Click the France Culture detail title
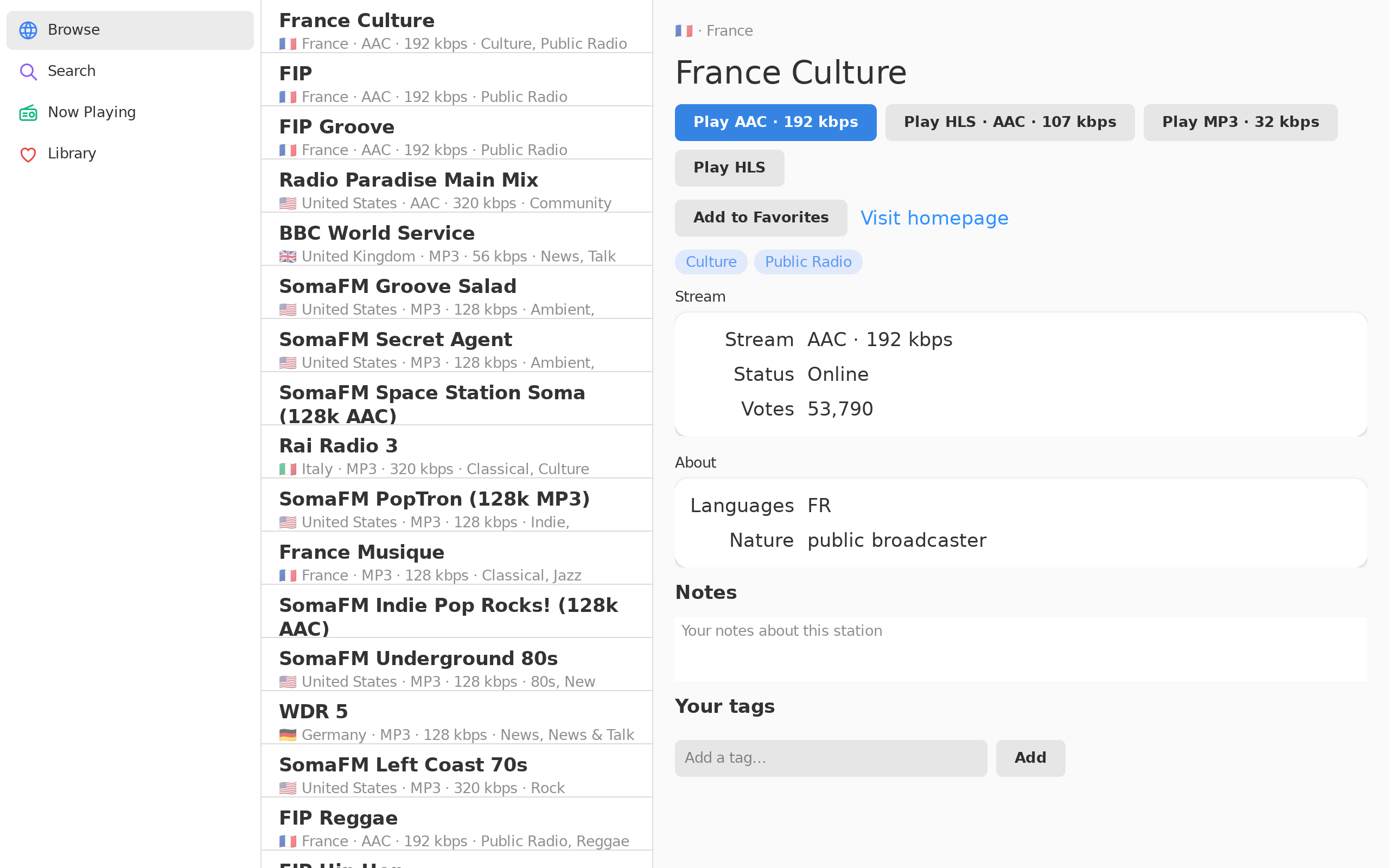The height and width of the screenshot is (868, 1389). coord(791,73)
